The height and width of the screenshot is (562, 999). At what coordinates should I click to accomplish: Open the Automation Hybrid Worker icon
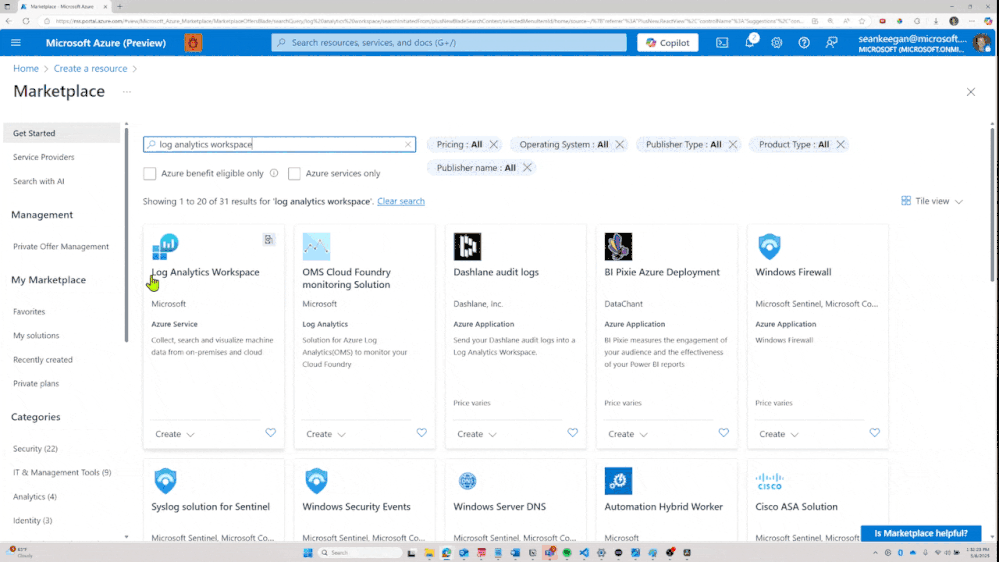[619, 481]
